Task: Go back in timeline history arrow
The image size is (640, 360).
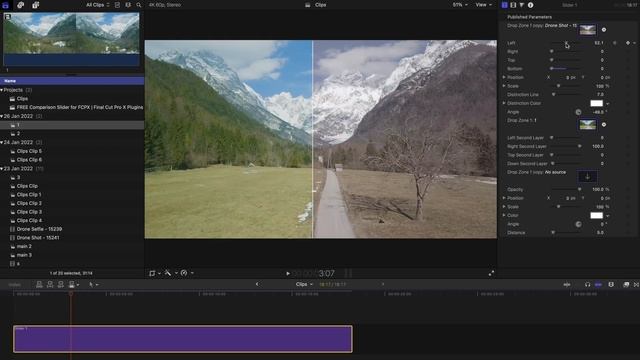Action: coord(257,284)
